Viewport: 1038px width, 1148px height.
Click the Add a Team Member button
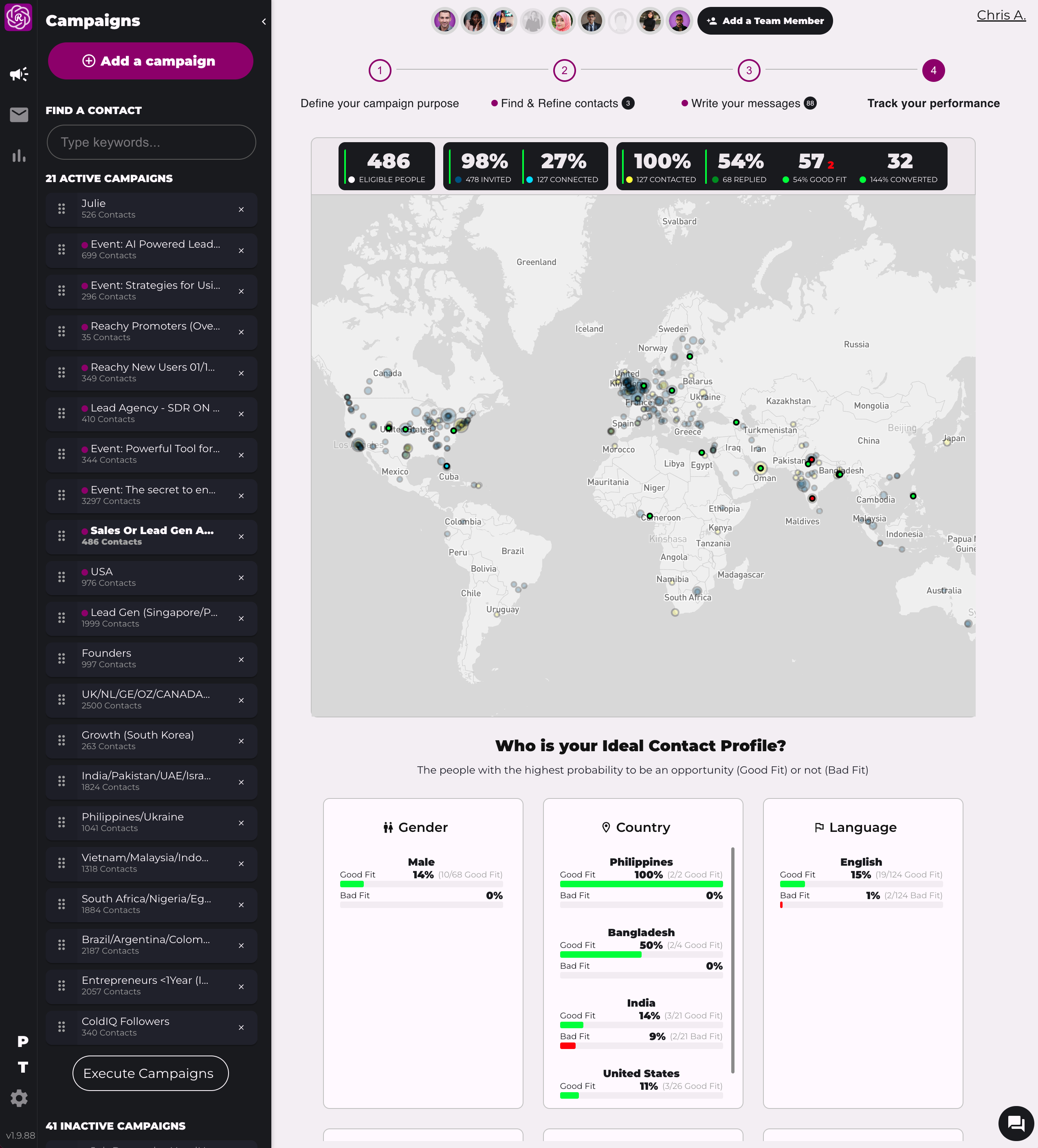[765, 20]
